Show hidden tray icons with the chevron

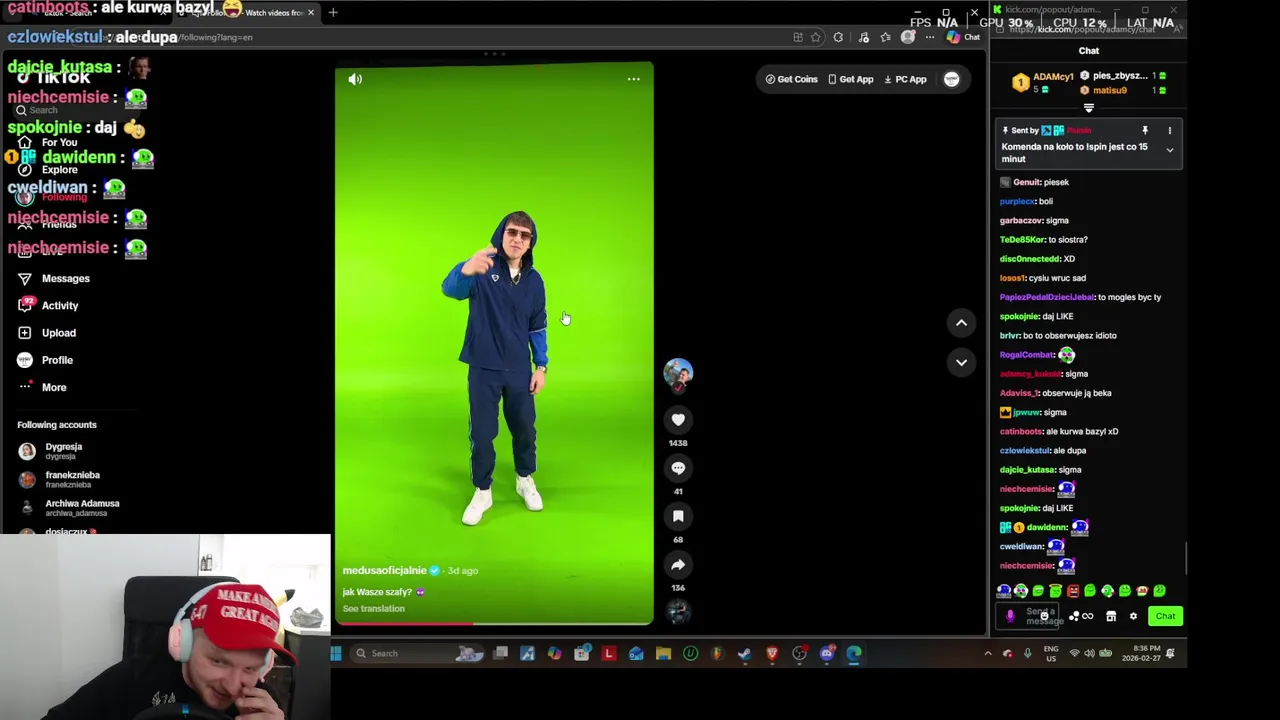(x=988, y=653)
